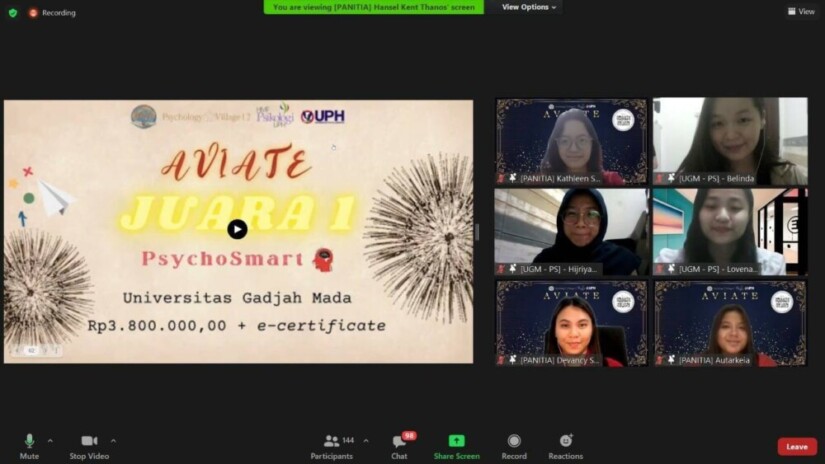Play the slide video
The height and width of the screenshot is (464, 825).
[237, 229]
